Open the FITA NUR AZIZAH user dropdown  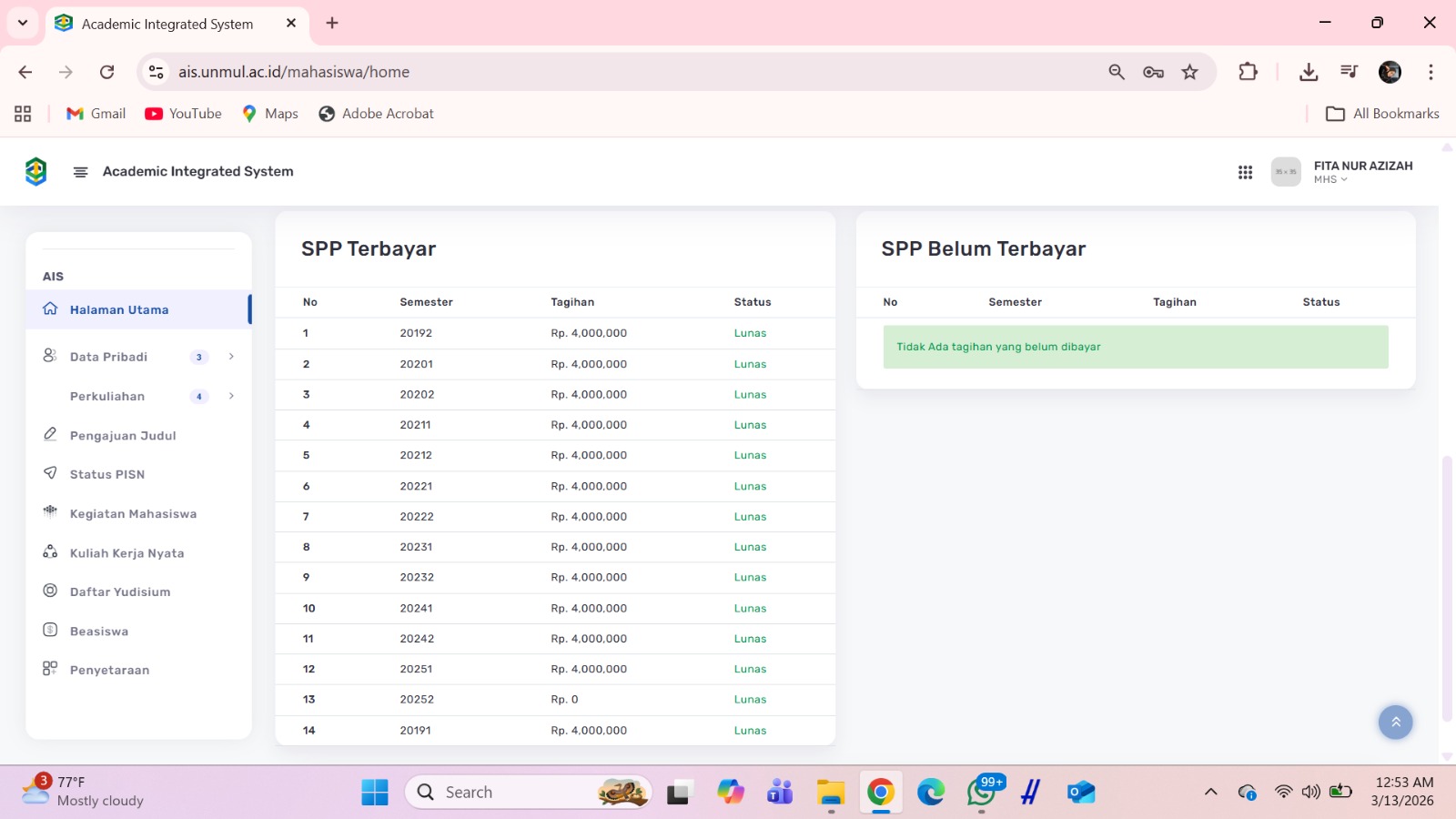(1362, 172)
